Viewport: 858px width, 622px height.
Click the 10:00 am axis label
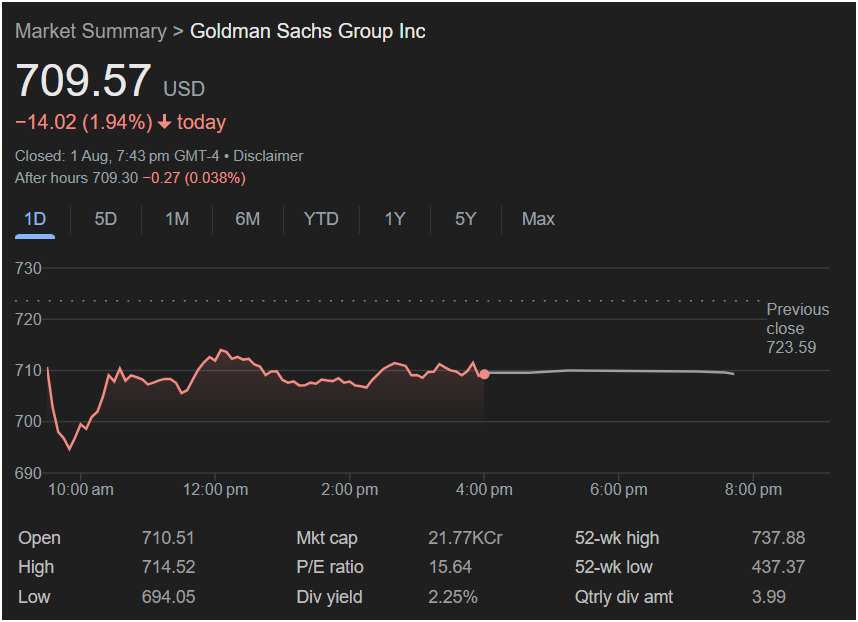81,490
